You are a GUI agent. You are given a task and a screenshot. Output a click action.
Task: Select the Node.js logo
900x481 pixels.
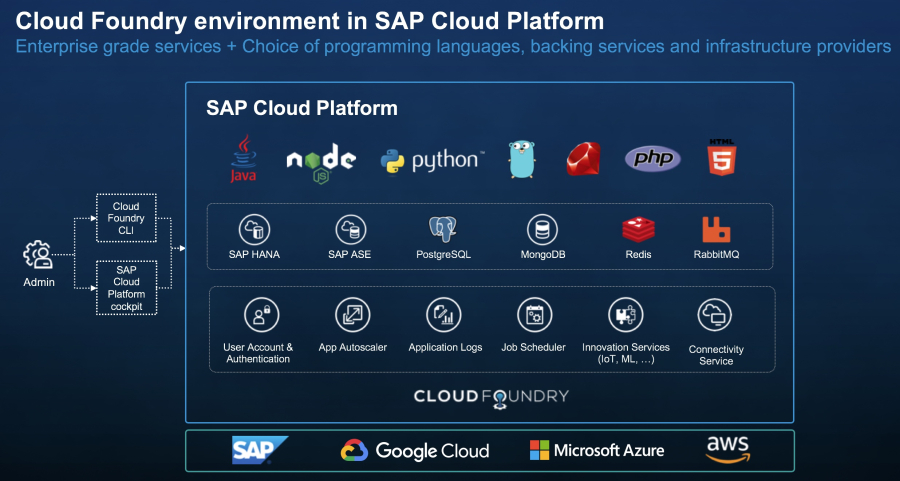coord(321,162)
